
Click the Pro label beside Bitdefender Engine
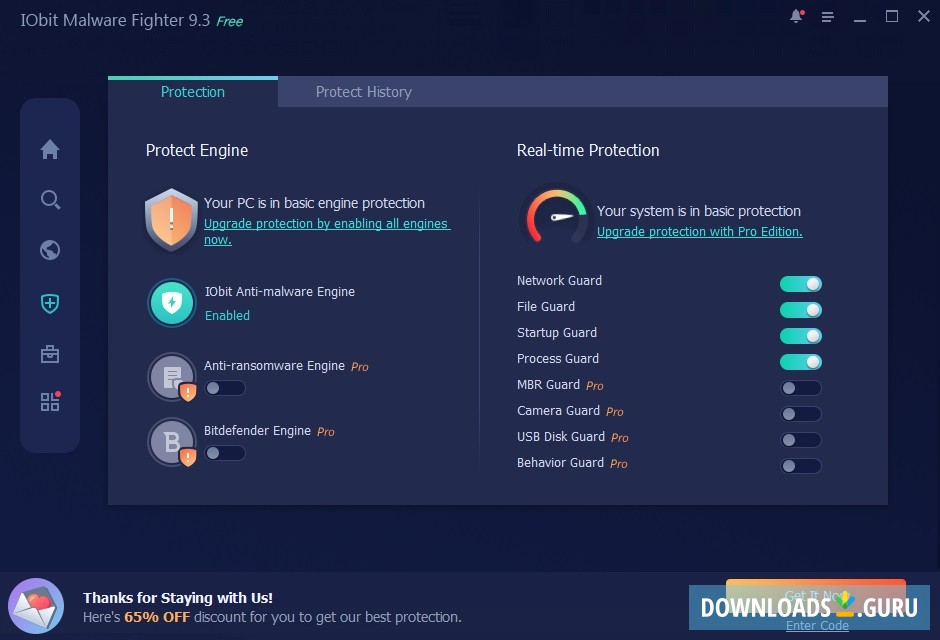326,432
